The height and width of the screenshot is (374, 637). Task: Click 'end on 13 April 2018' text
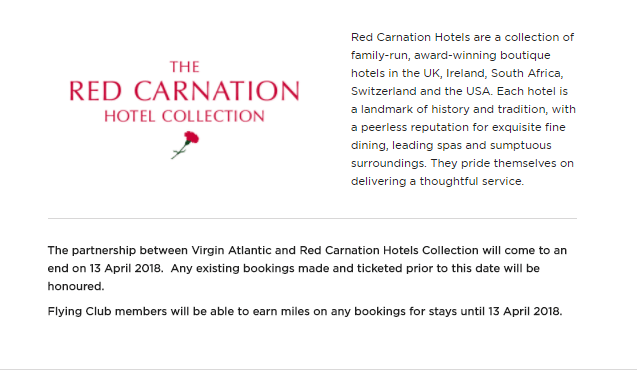pos(104,268)
